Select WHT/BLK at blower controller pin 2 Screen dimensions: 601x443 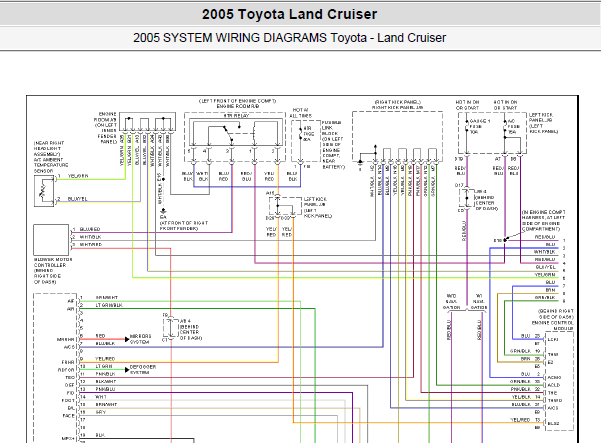[90, 237]
